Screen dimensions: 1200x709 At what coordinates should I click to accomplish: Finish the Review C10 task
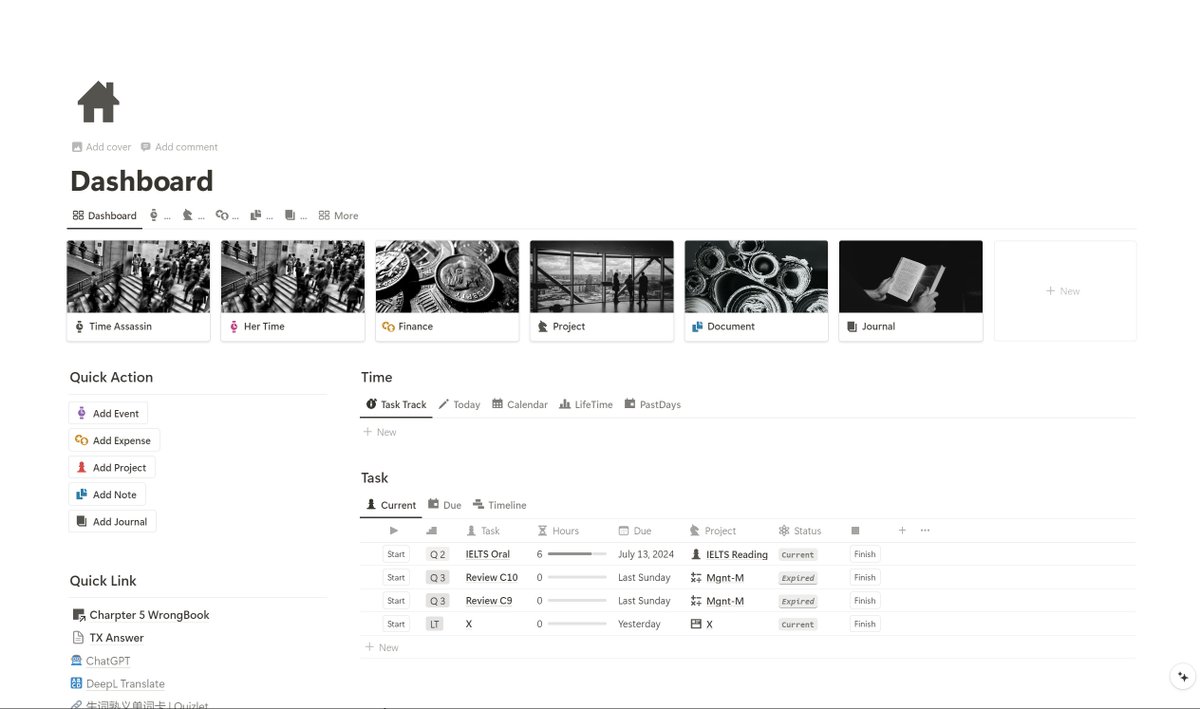click(865, 577)
